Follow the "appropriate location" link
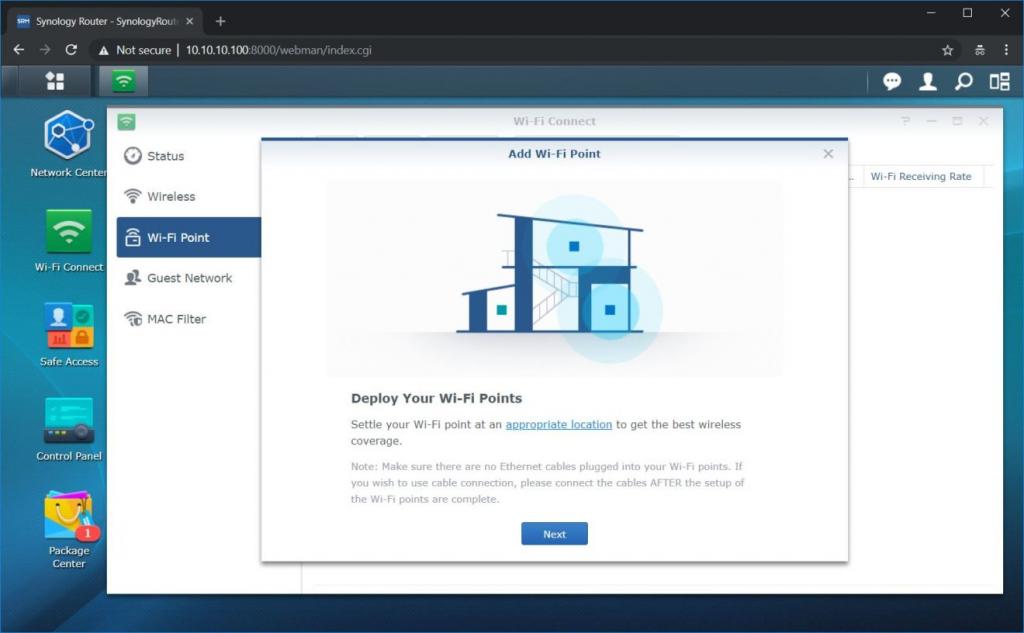The image size is (1024, 633). [558, 425]
